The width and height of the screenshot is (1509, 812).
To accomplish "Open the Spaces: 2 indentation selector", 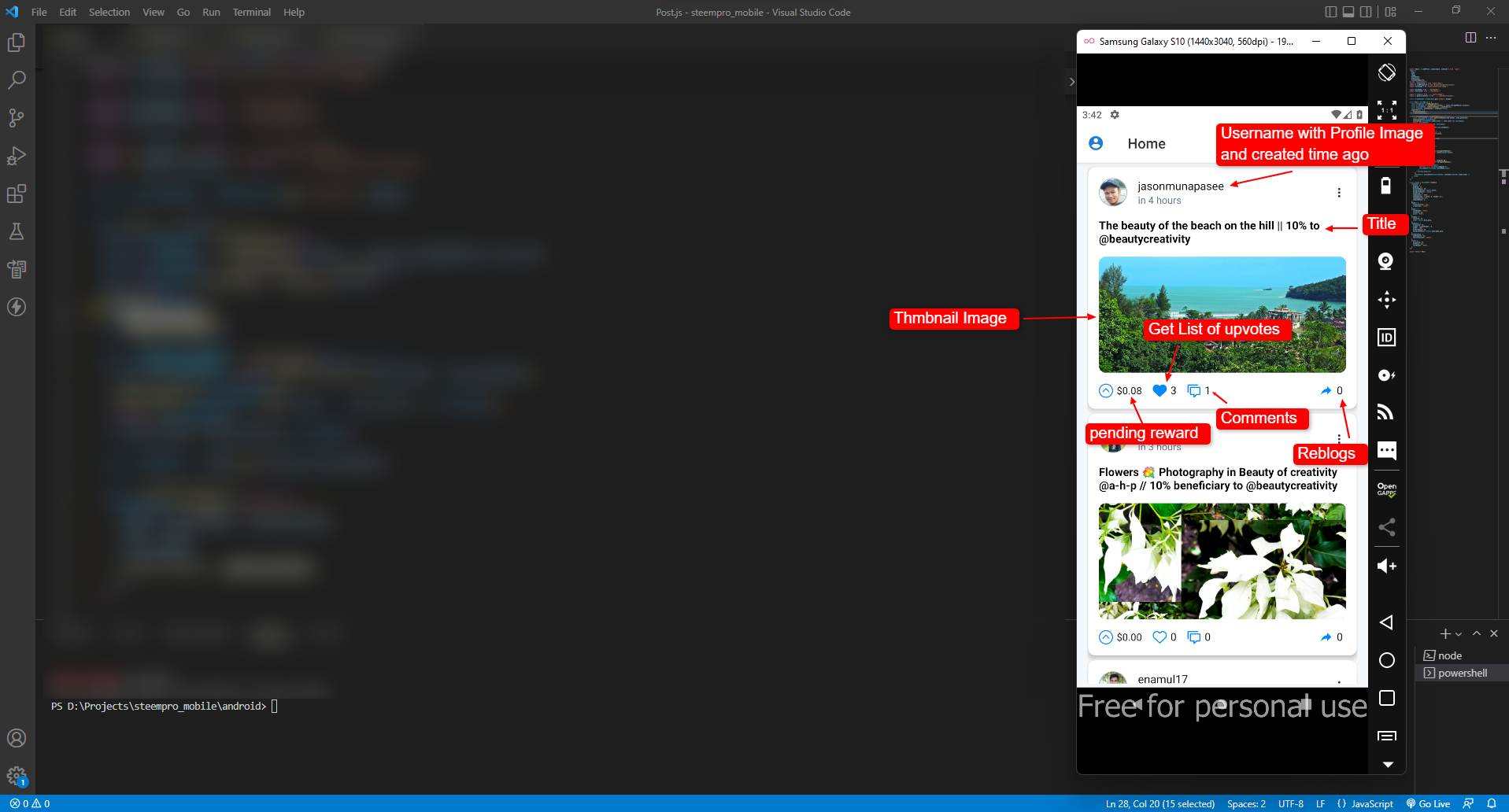I will point(1246,804).
